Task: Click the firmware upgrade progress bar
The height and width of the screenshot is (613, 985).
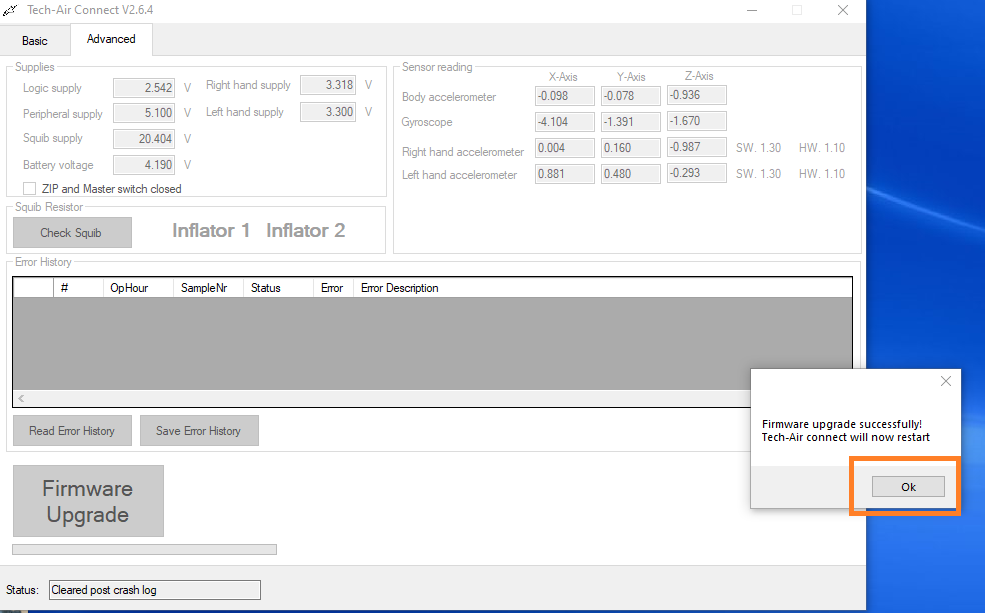Action: pos(144,550)
